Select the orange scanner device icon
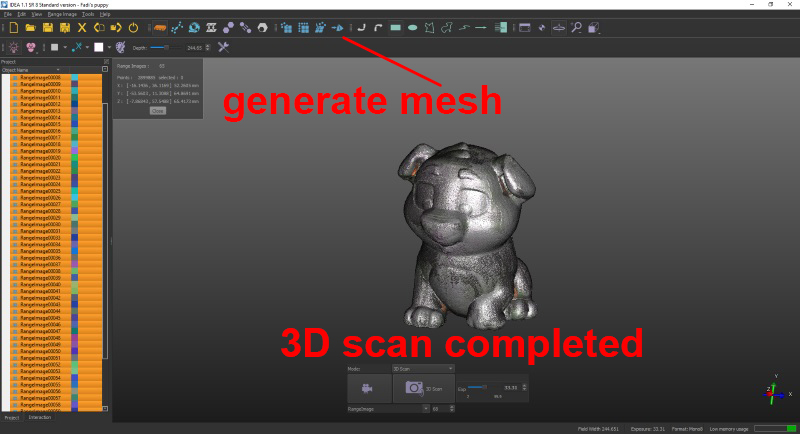 [x=160, y=28]
